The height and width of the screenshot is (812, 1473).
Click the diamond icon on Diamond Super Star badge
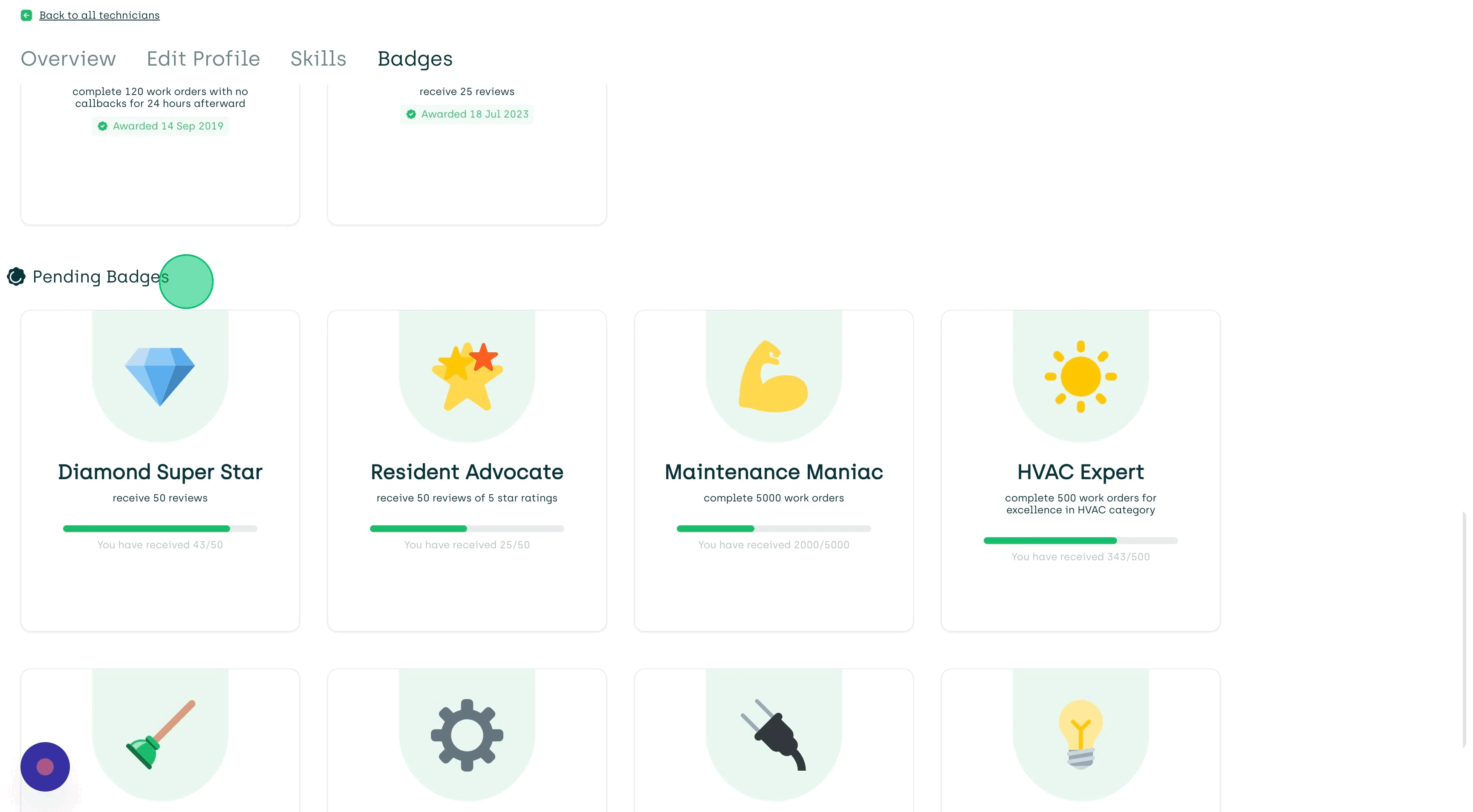160,375
